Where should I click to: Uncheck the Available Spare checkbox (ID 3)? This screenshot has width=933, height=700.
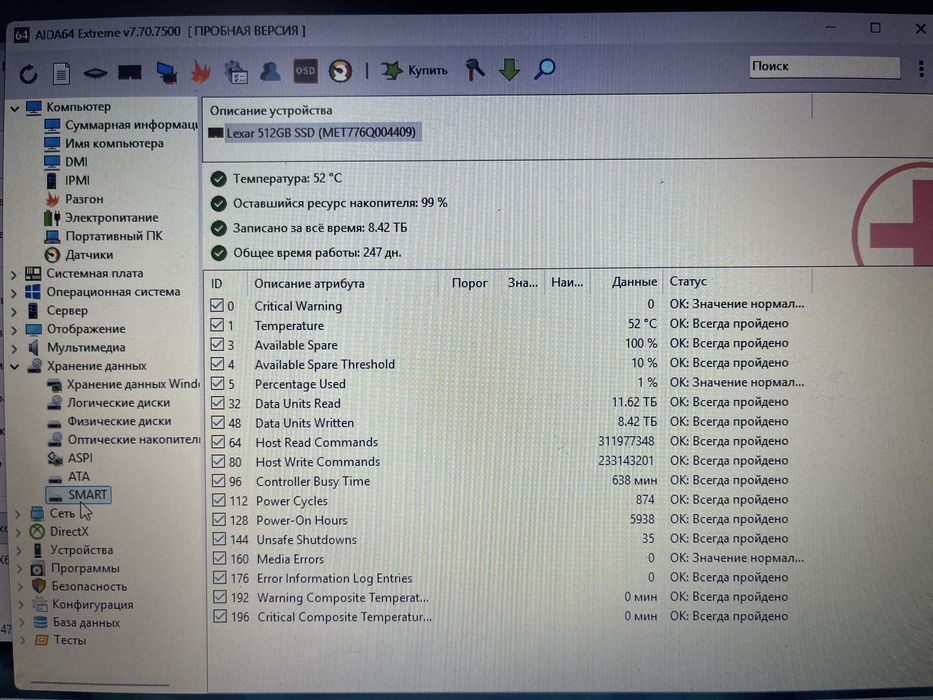(x=217, y=345)
